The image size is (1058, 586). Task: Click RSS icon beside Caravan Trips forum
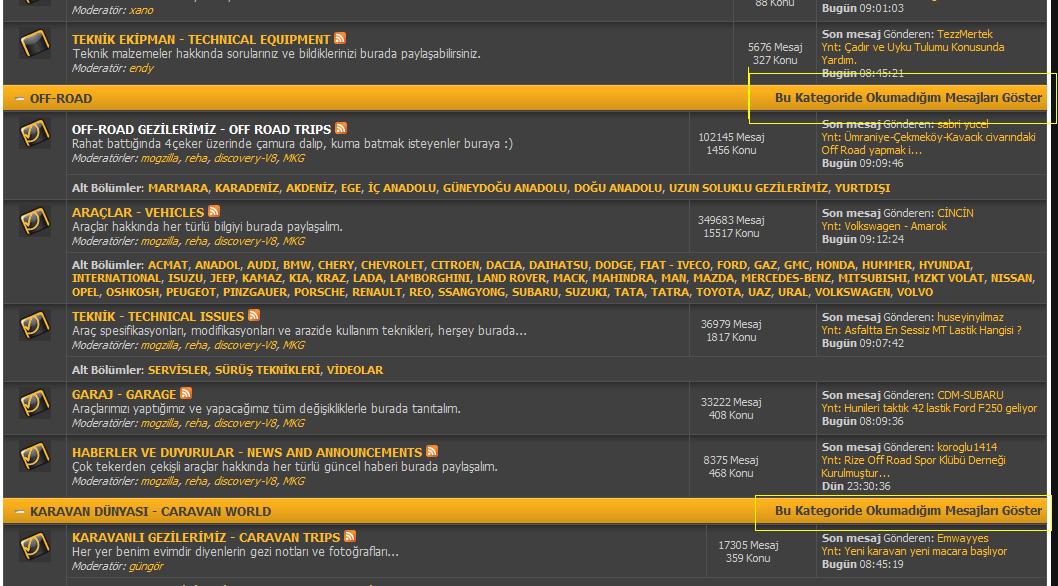point(350,537)
